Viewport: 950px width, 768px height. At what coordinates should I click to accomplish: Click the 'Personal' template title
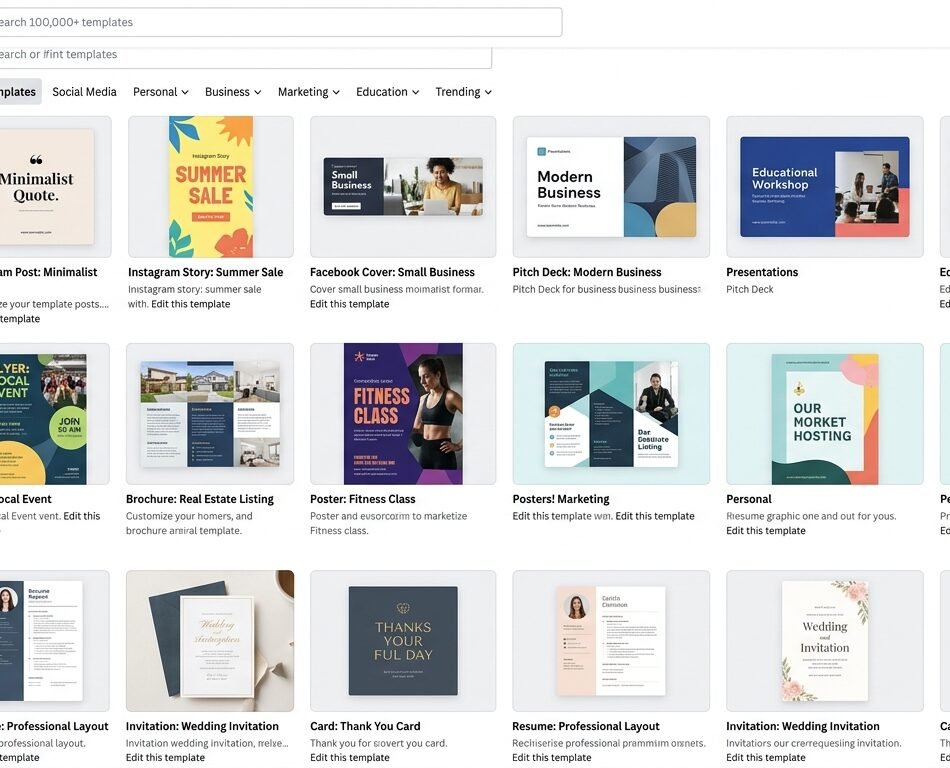(748, 499)
